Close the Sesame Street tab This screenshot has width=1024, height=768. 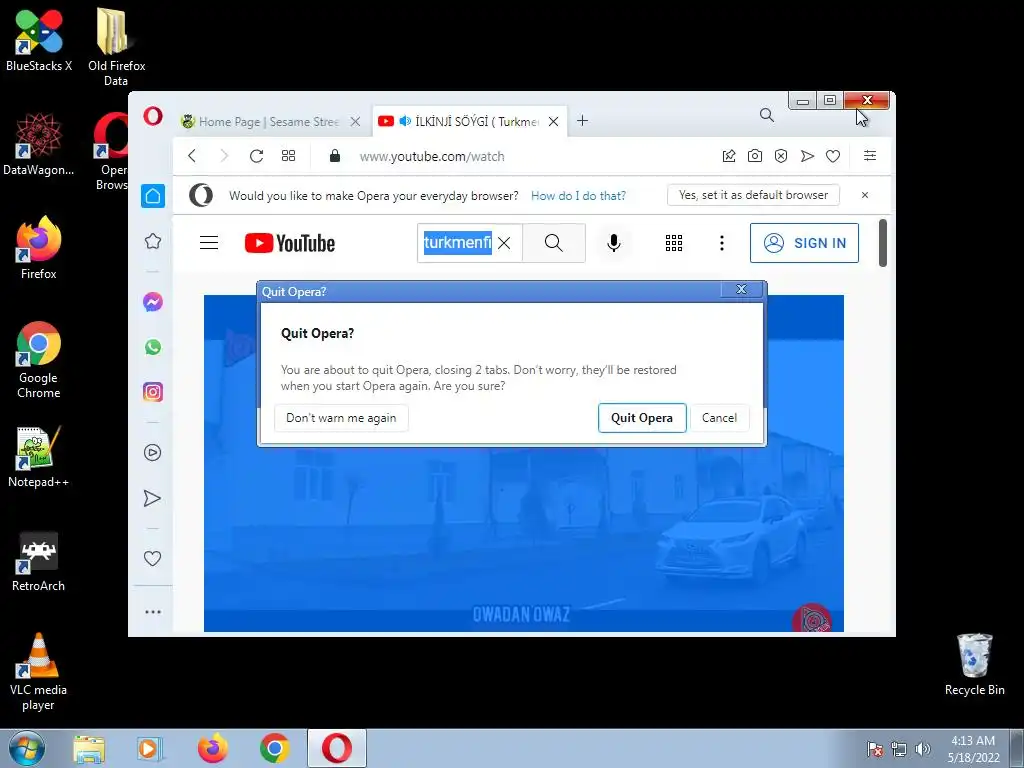[x=355, y=121]
